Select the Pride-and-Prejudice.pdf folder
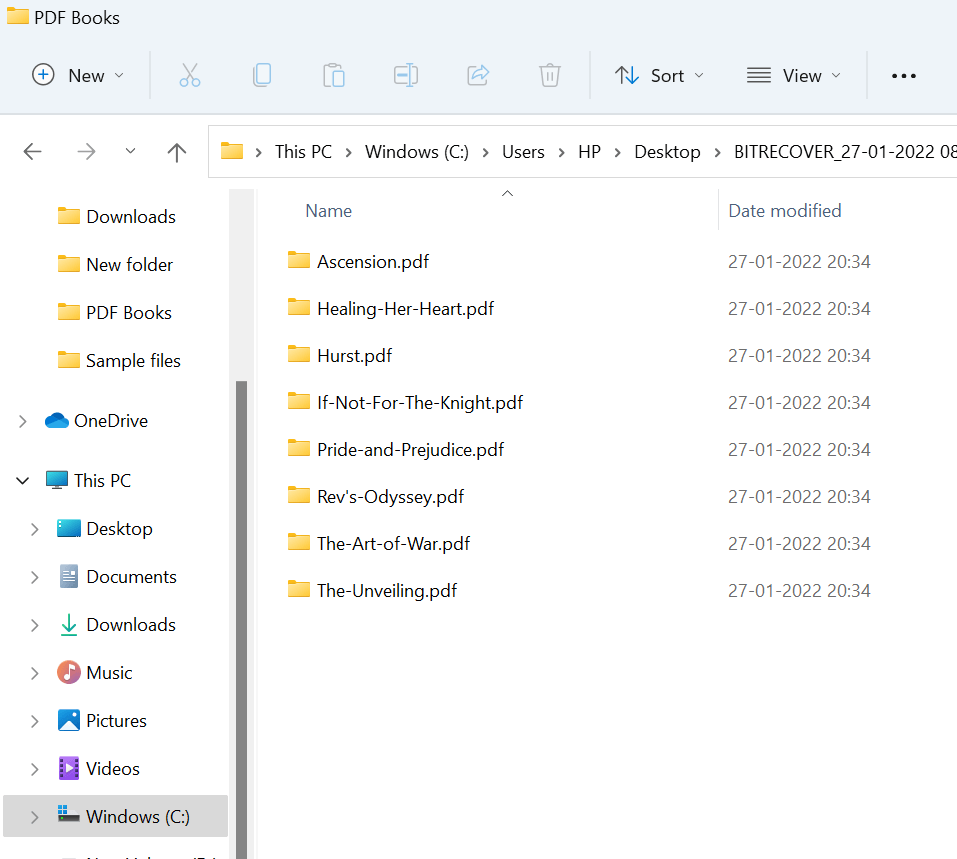Screen dimensions: 957x859 pyautogui.click(x=410, y=450)
